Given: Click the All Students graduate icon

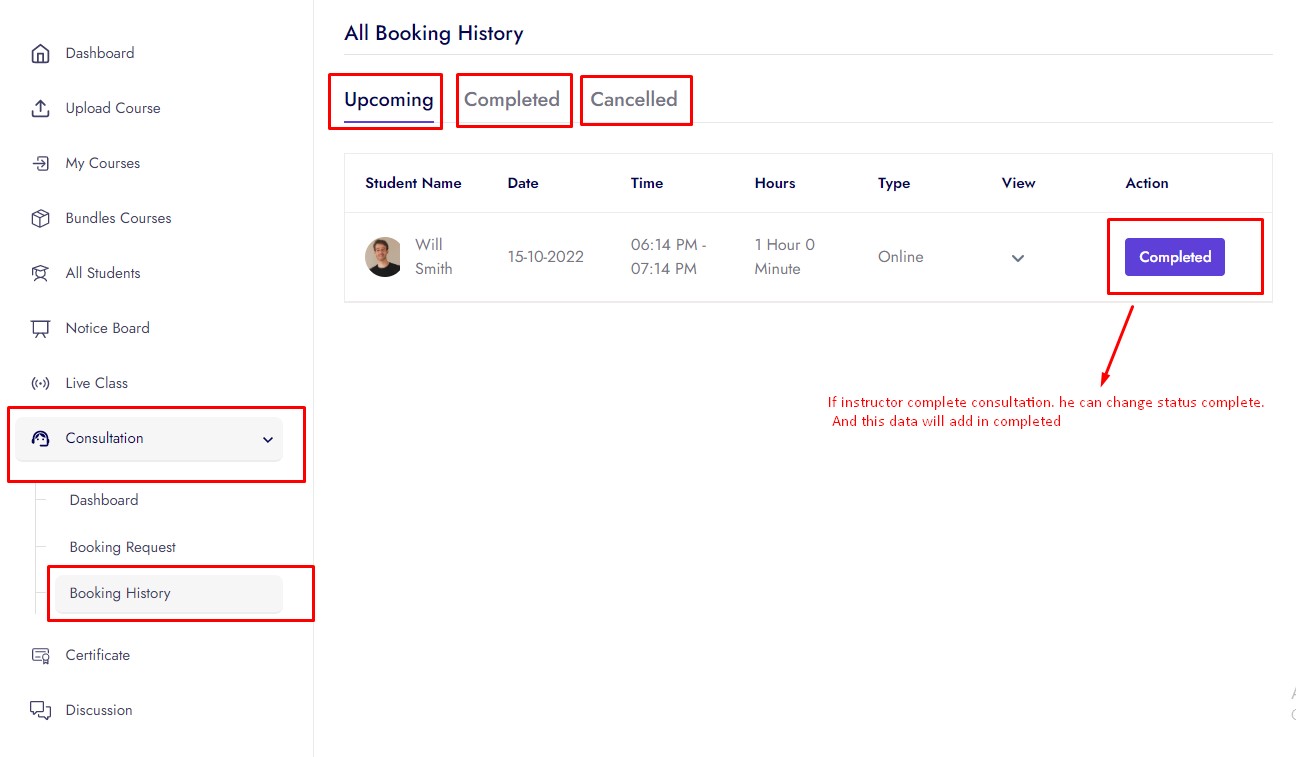Looking at the screenshot, I should click(x=40, y=274).
